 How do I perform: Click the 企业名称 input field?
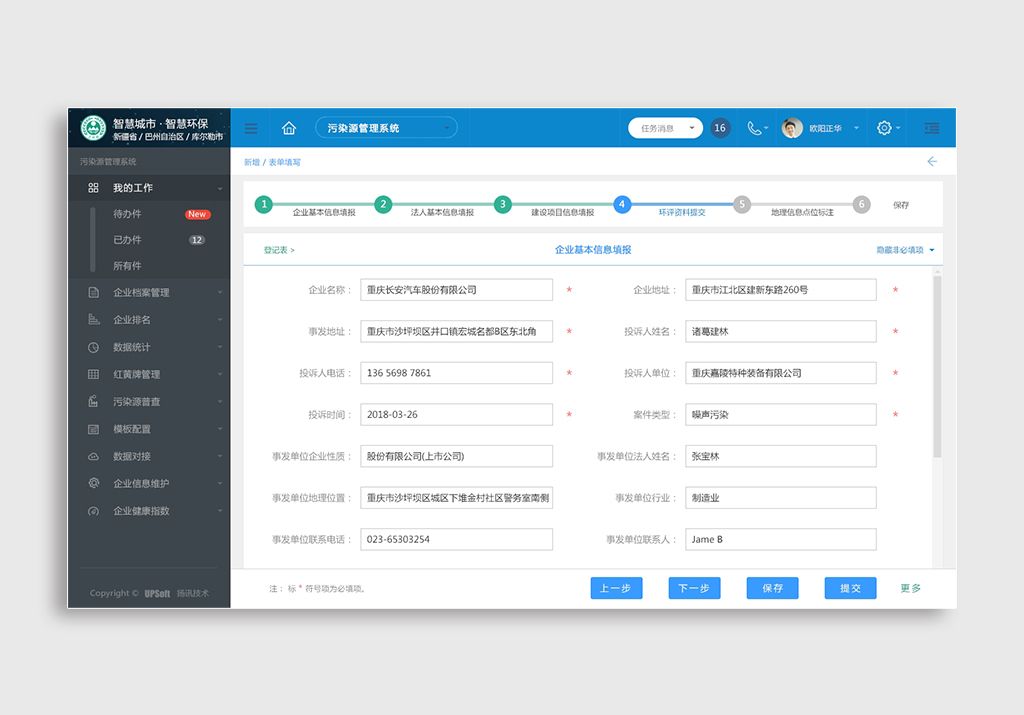click(x=456, y=290)
